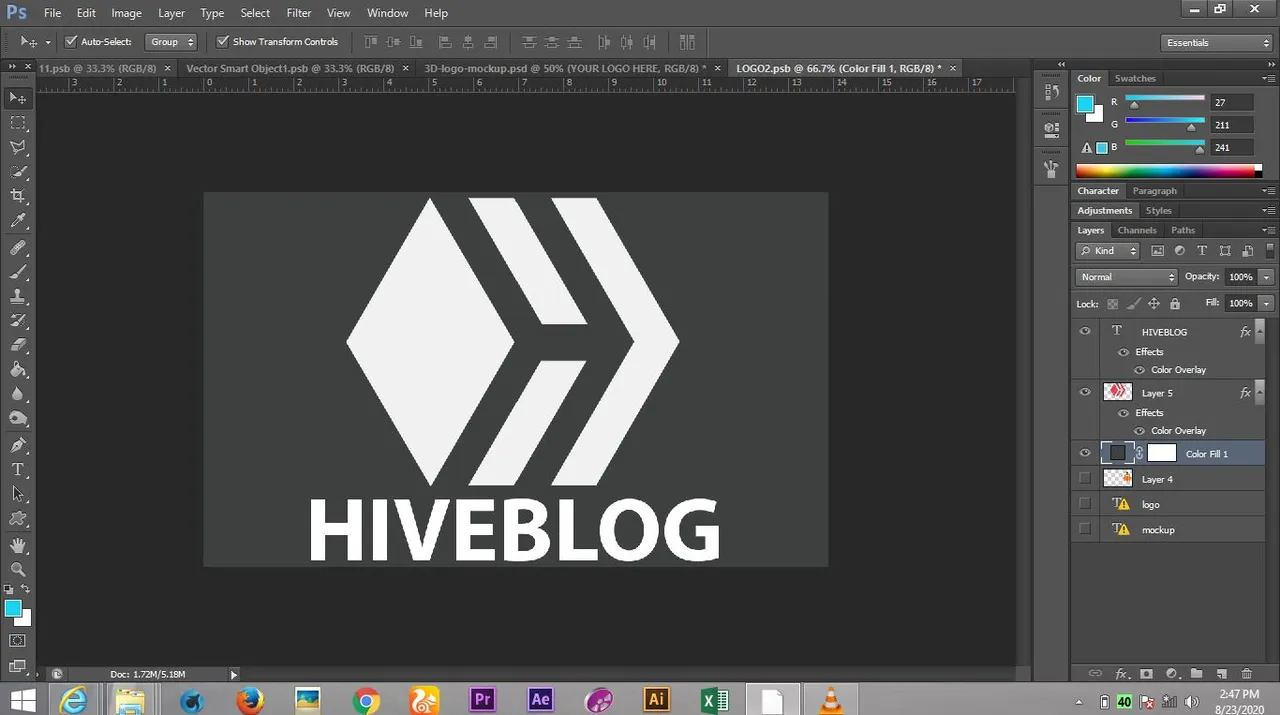Click add layer mask icon
This screenshot has height=715, width=1280.
coord(1146,674)
